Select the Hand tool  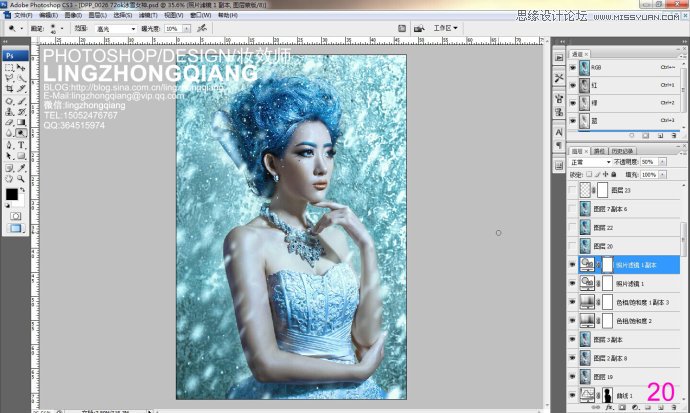click(x=9, y=179)
